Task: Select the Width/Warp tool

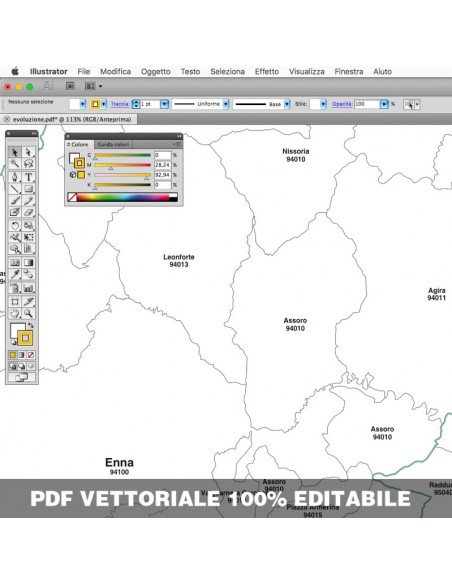Action: tap(15, 237)
